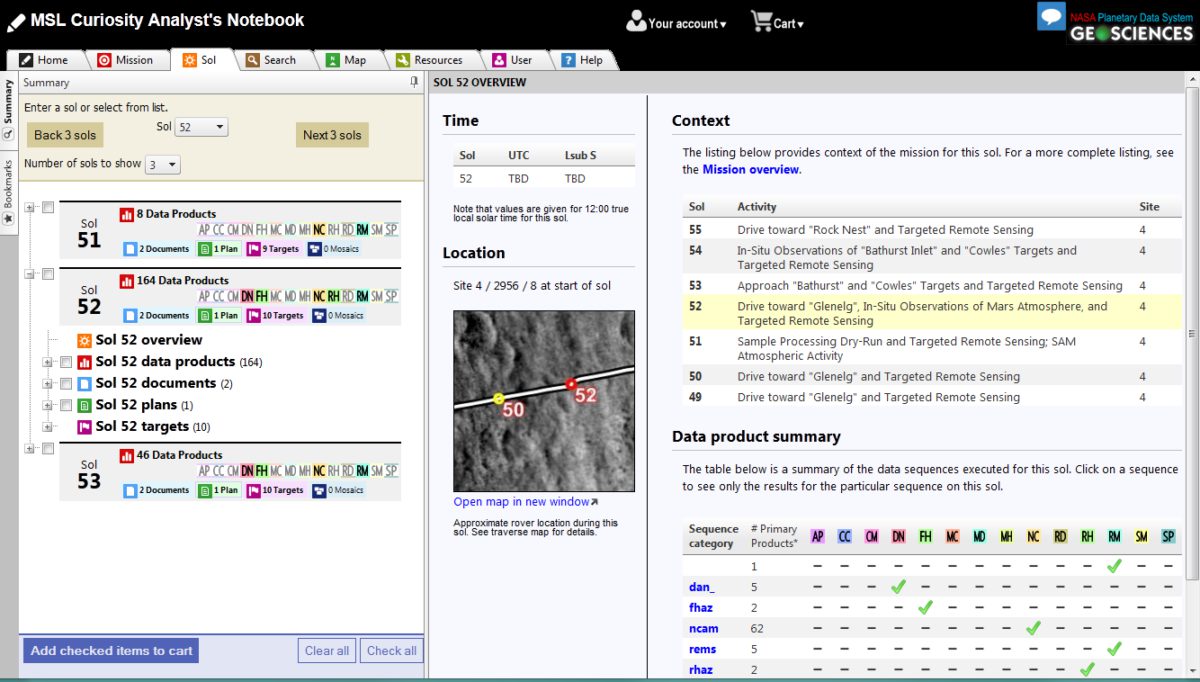1200x682 pixels.
Task: Expand the Sol 51 tree node
Action: (x=30, y=207)
